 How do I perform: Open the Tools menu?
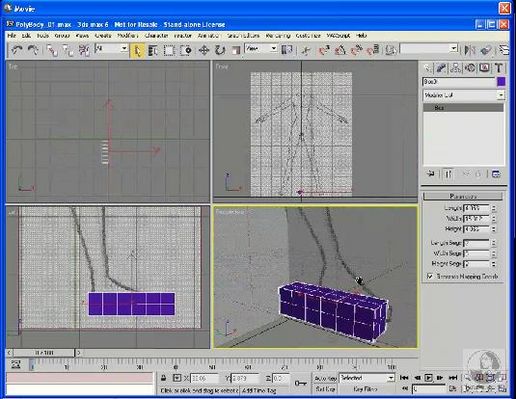[43, 35]
